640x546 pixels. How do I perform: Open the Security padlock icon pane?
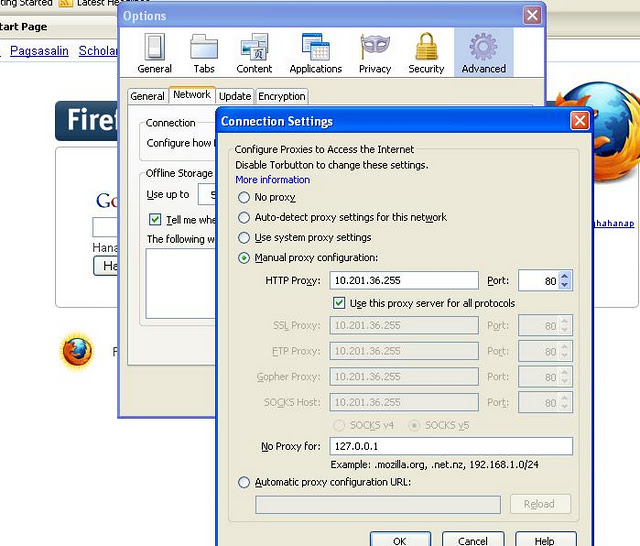[426, 53]
